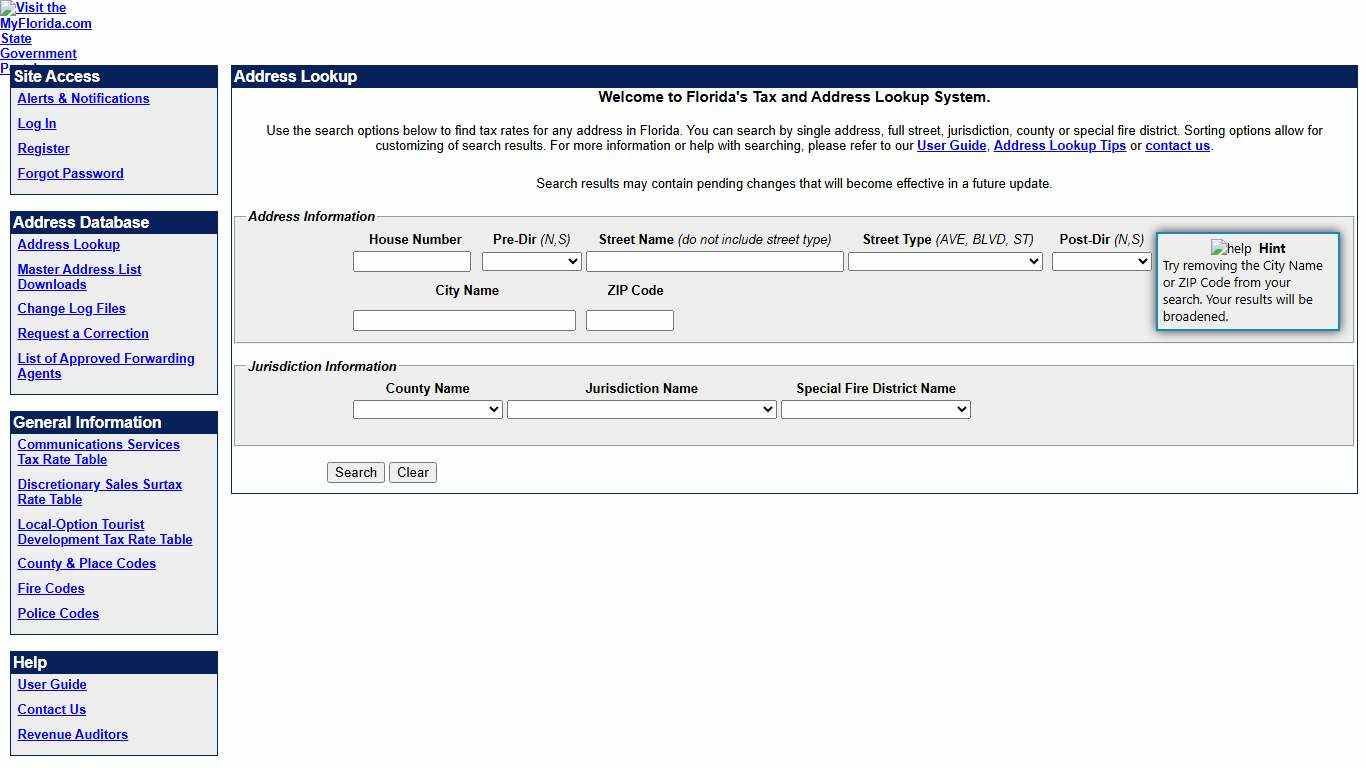Viewport: 1366px width, 768px height.
Task: Click the help icon in the Hint box
Action: 1229,248
